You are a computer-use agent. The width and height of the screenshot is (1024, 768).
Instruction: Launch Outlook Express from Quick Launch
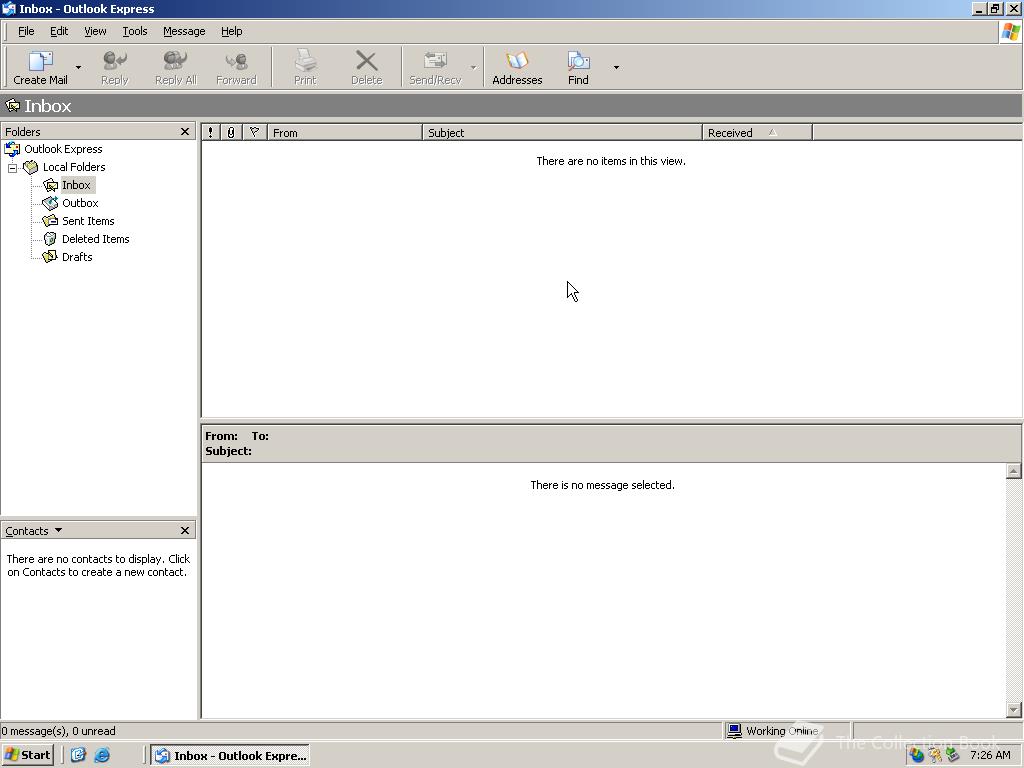pos(78,755)
